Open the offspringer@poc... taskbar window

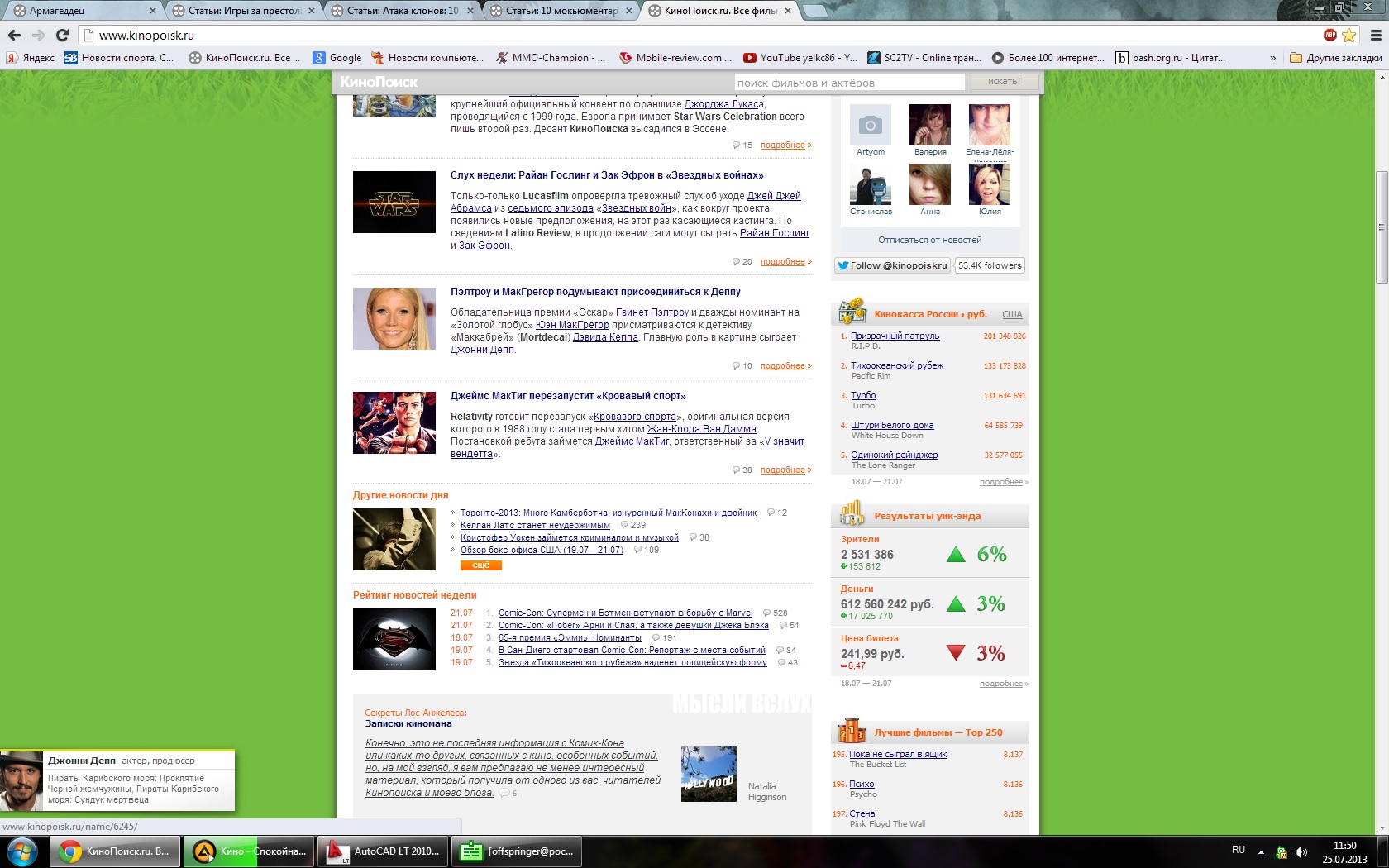(518, 851)
